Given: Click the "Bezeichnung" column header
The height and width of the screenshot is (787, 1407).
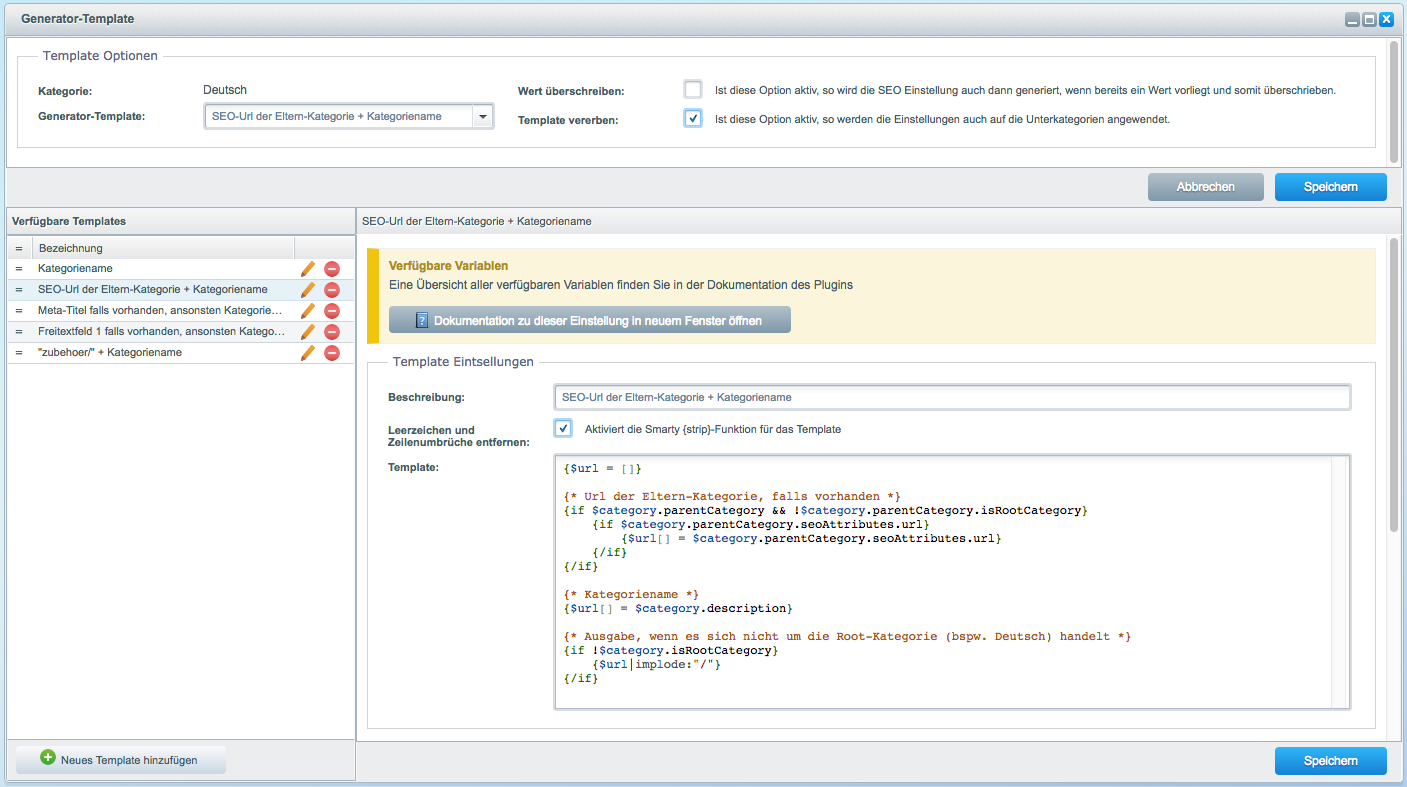Looking at the screenshot, I should tap(163, 248).
